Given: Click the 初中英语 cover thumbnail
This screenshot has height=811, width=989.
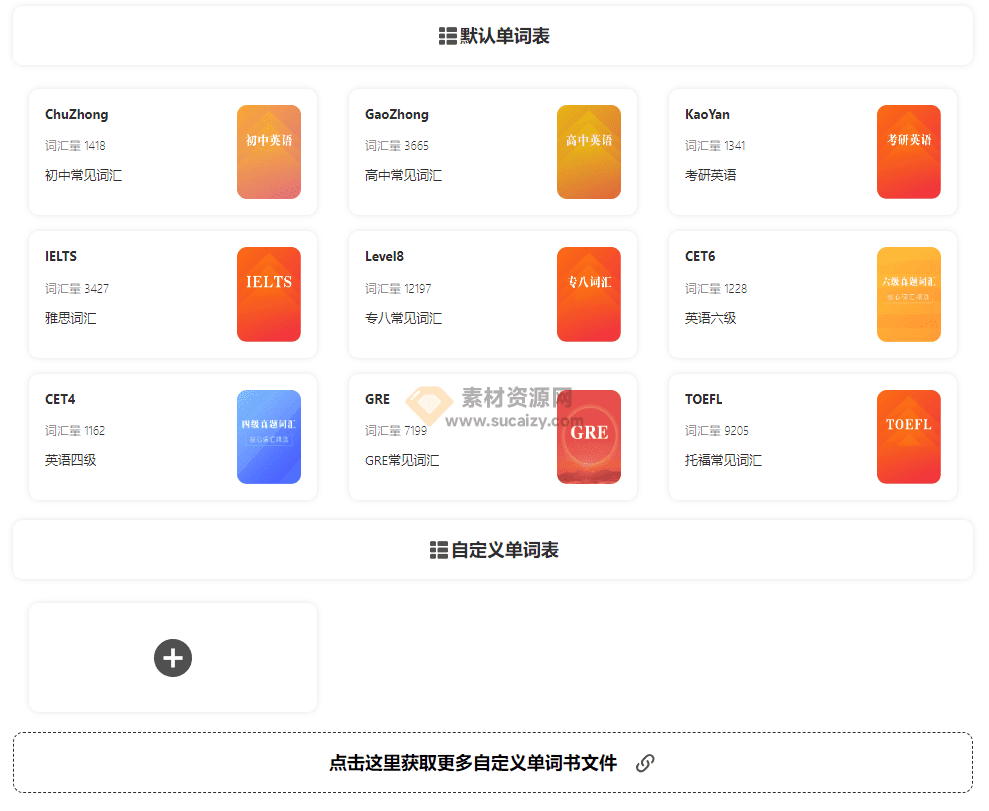Looking at the screenshot, I should coord(268,152).
